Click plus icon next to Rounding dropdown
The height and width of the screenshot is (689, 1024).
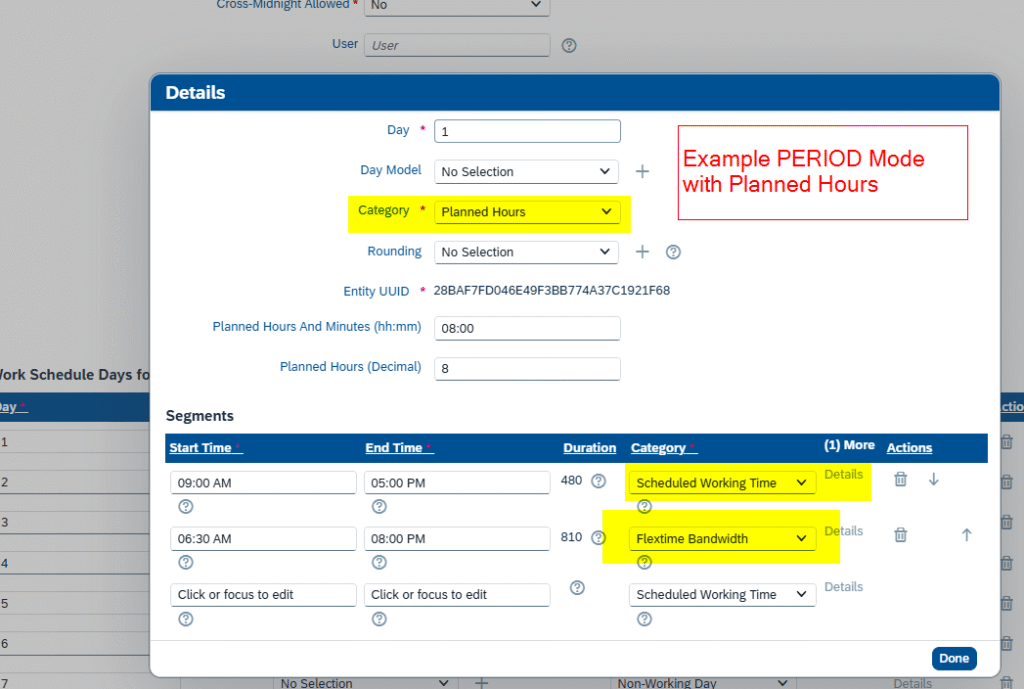tap(642, 252)
